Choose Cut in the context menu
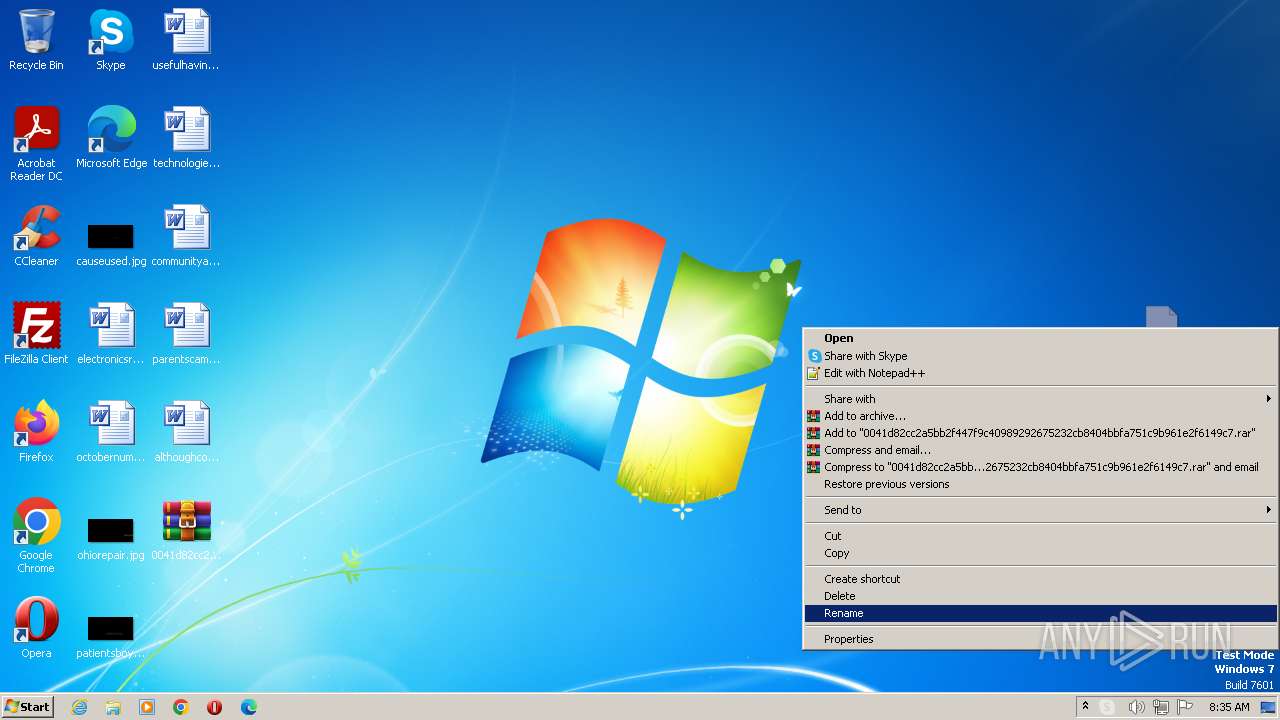This screenshot has height=720, width=1280. (x=1040, y=536)
